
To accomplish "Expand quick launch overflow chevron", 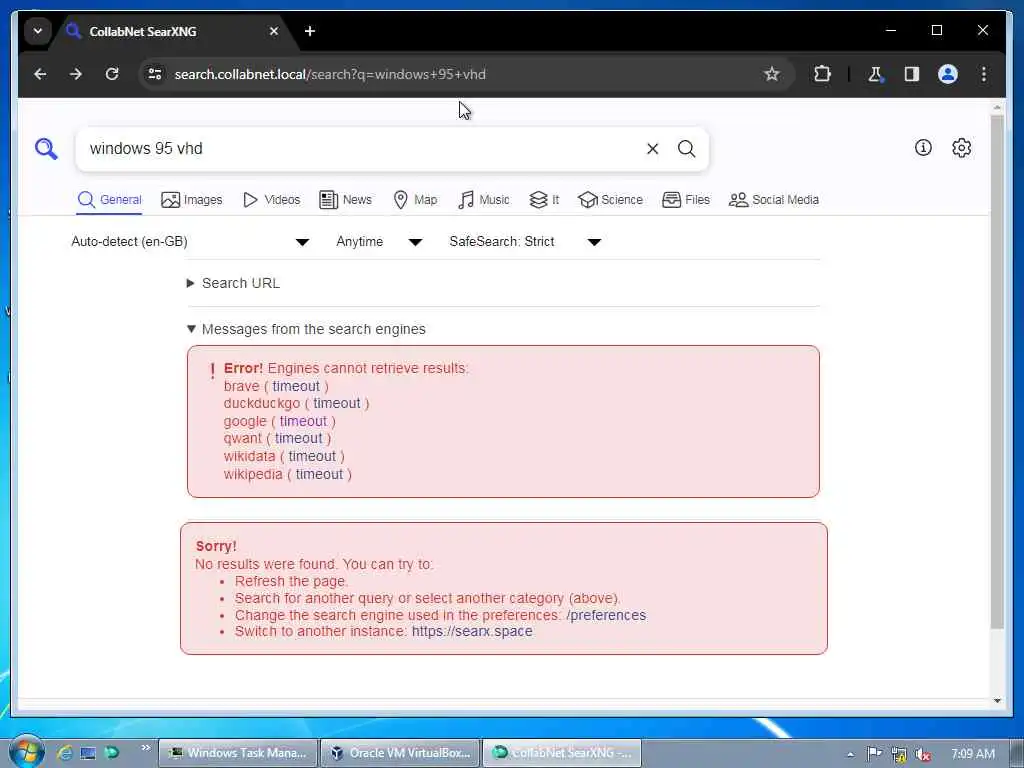I will (x=145, y=747).
